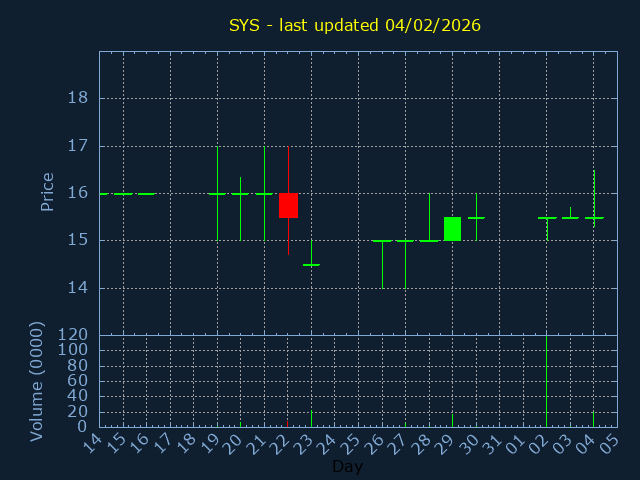This screenshot has height=480, width=640.
Task: Select the 17 price axis tick
Action: 78,146
